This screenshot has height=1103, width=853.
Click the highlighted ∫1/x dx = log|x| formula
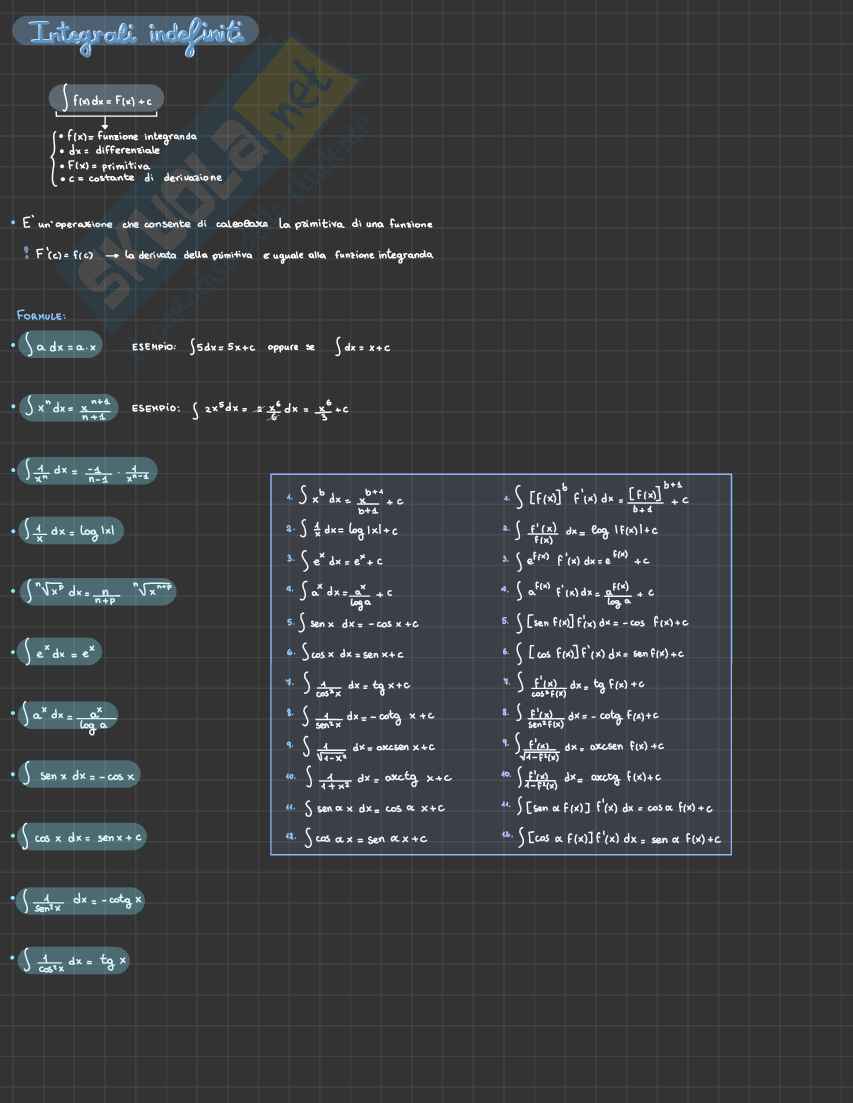70,531
